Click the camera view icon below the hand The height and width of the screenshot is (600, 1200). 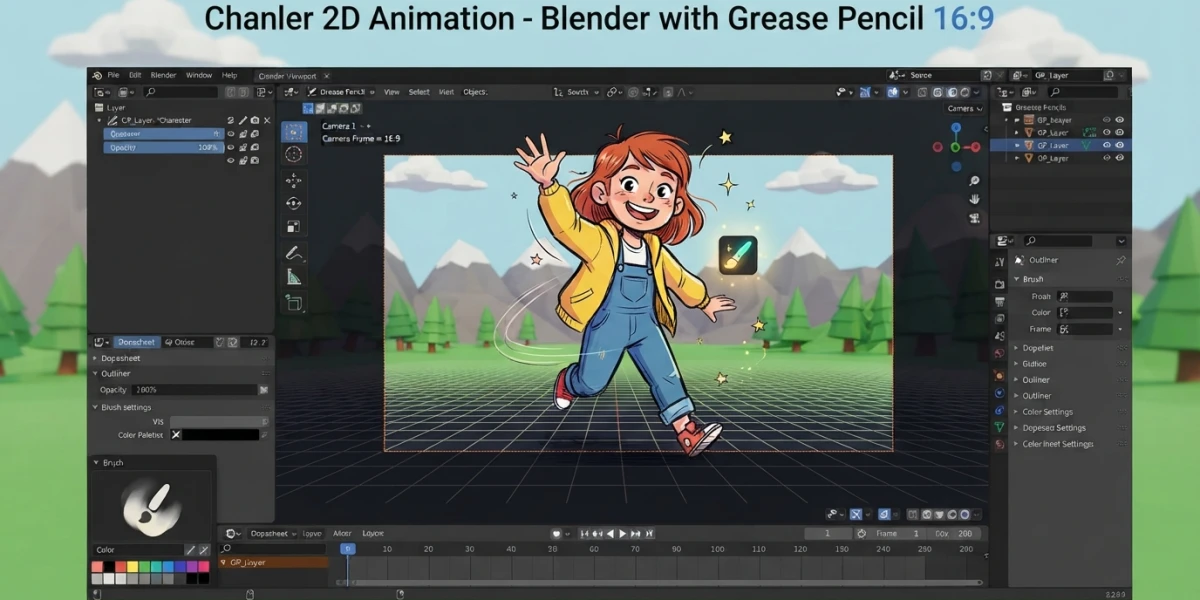974,216
